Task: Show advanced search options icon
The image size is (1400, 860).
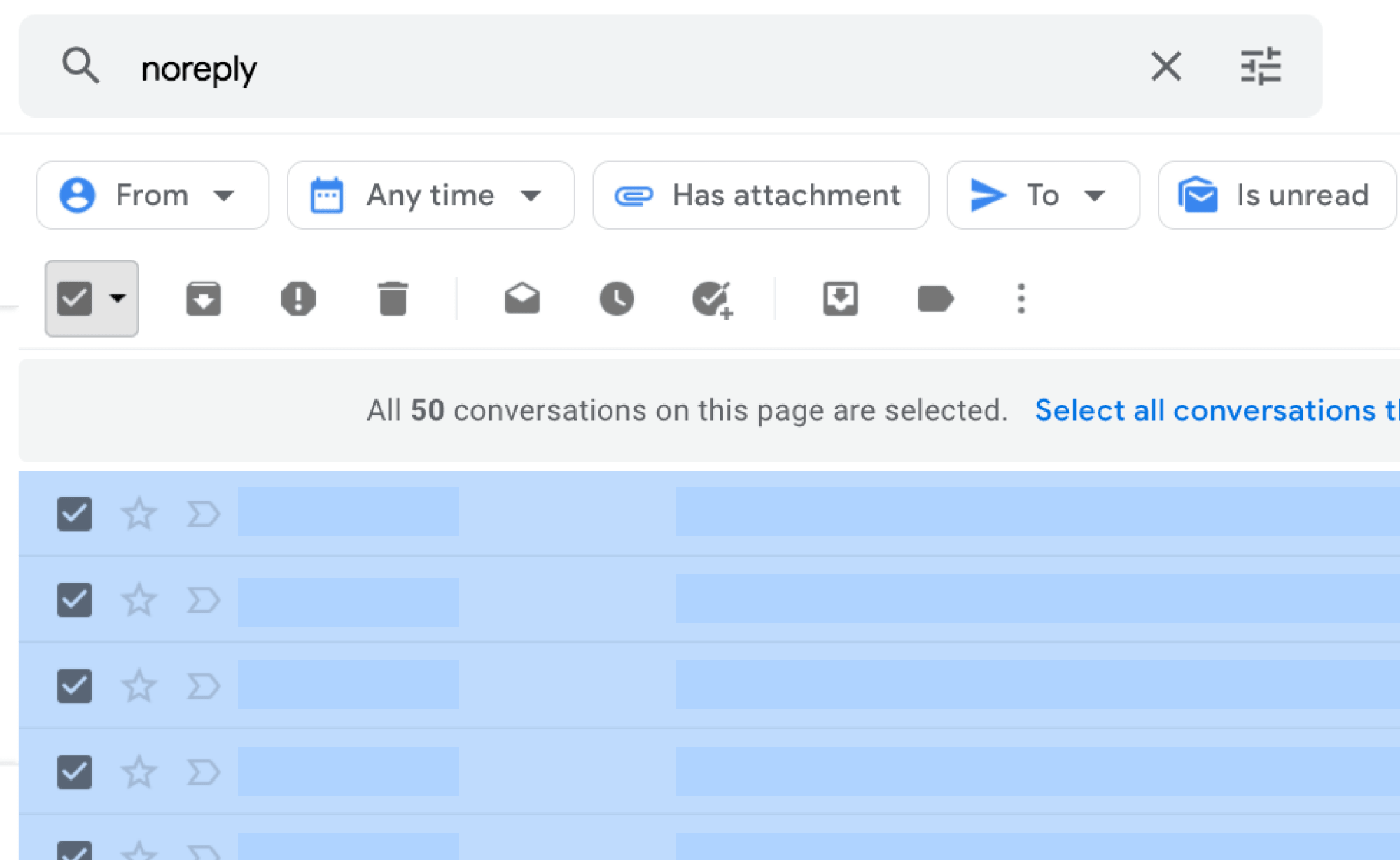Action: click(x=1261, y=67)
